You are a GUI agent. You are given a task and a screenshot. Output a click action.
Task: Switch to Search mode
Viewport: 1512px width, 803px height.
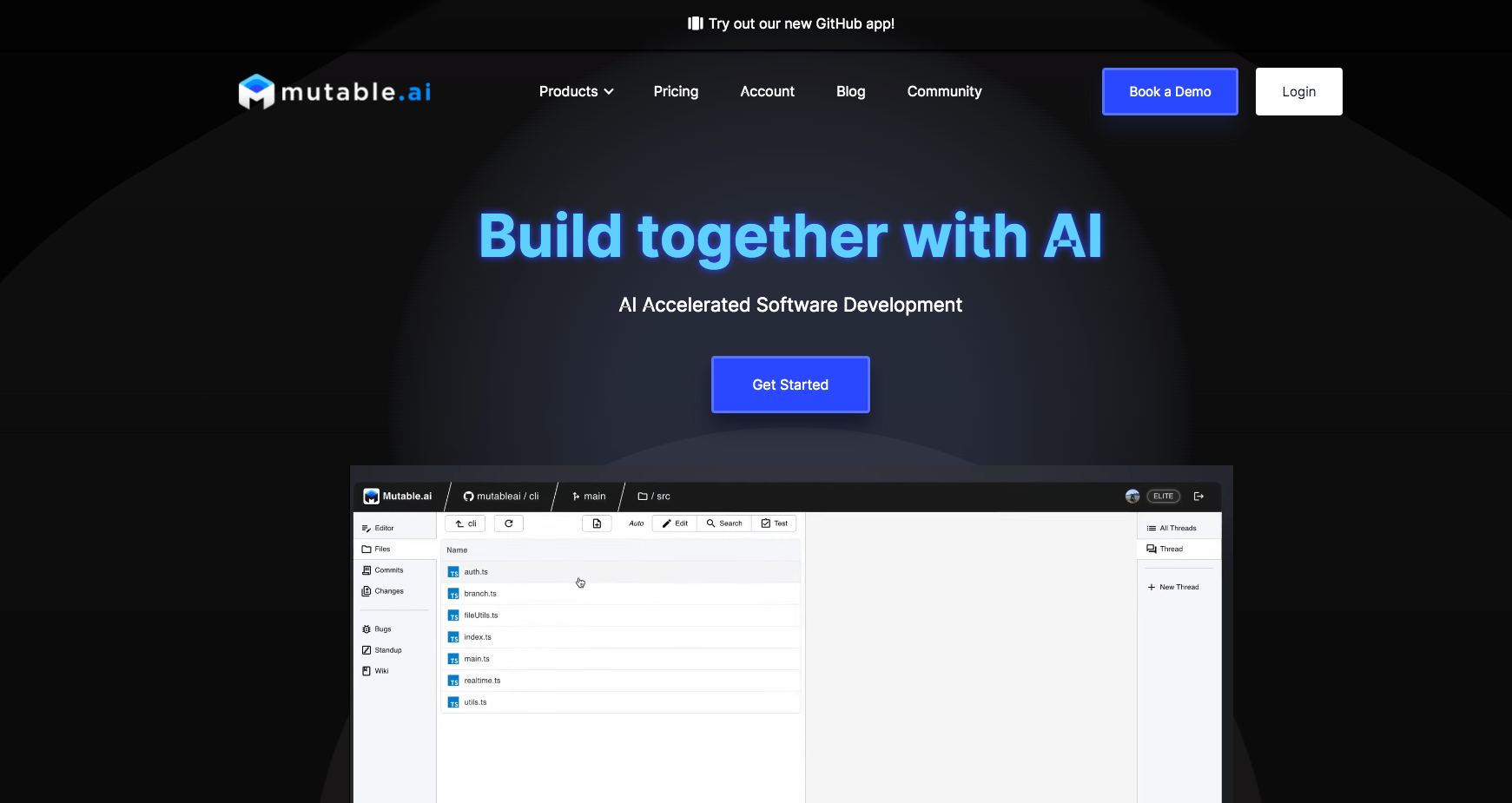pyautogui.click(x=724, y=523)
